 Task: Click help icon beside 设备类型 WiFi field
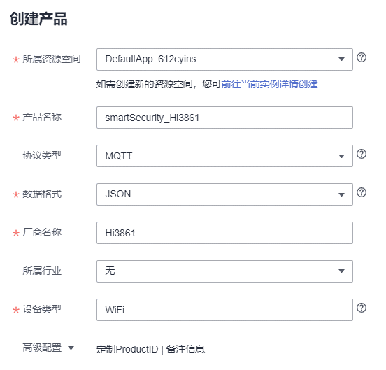[x=361, y=308]
